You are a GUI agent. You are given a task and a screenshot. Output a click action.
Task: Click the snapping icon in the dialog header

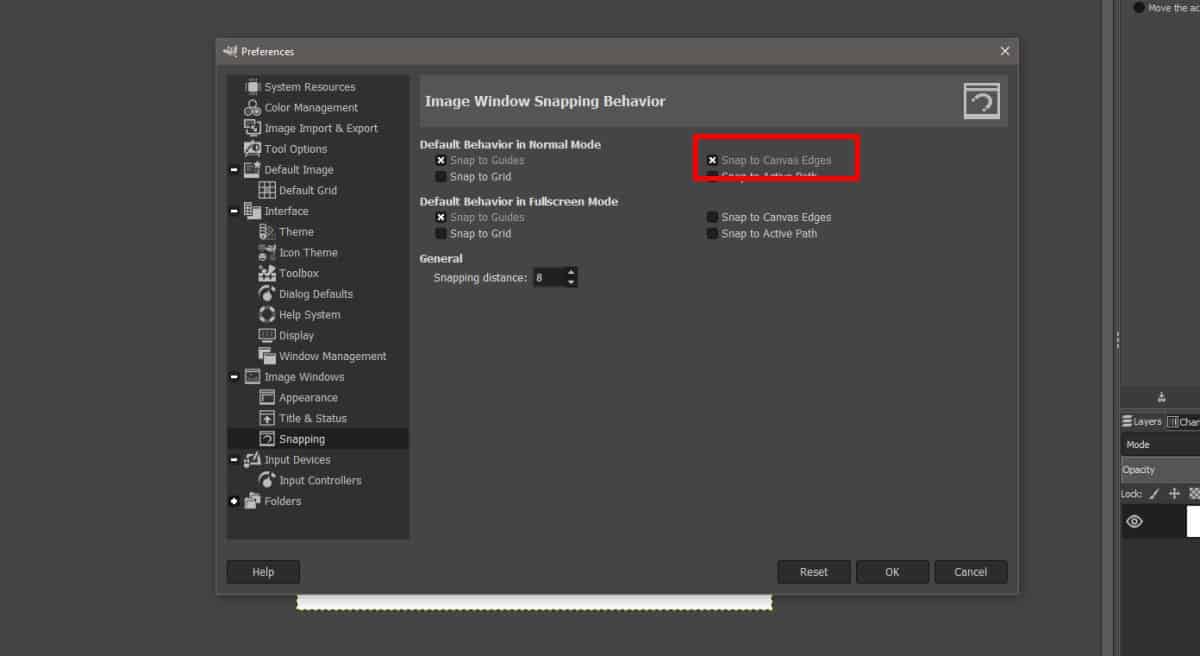point(981,100)
